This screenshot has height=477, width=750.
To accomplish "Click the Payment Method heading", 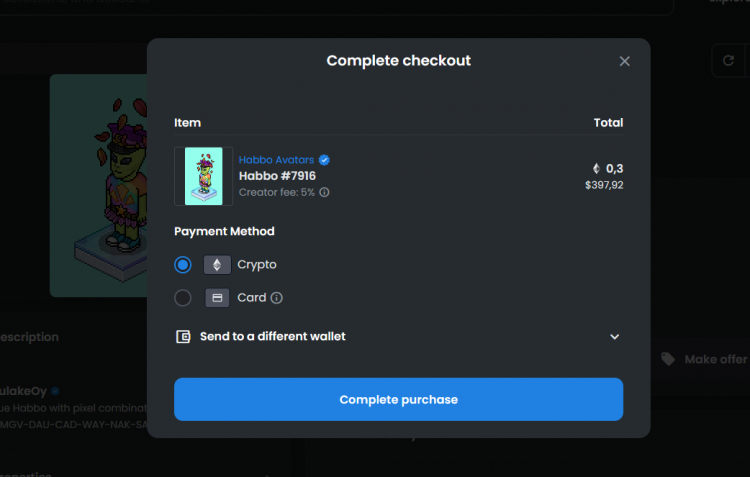I will pos(224,232).
